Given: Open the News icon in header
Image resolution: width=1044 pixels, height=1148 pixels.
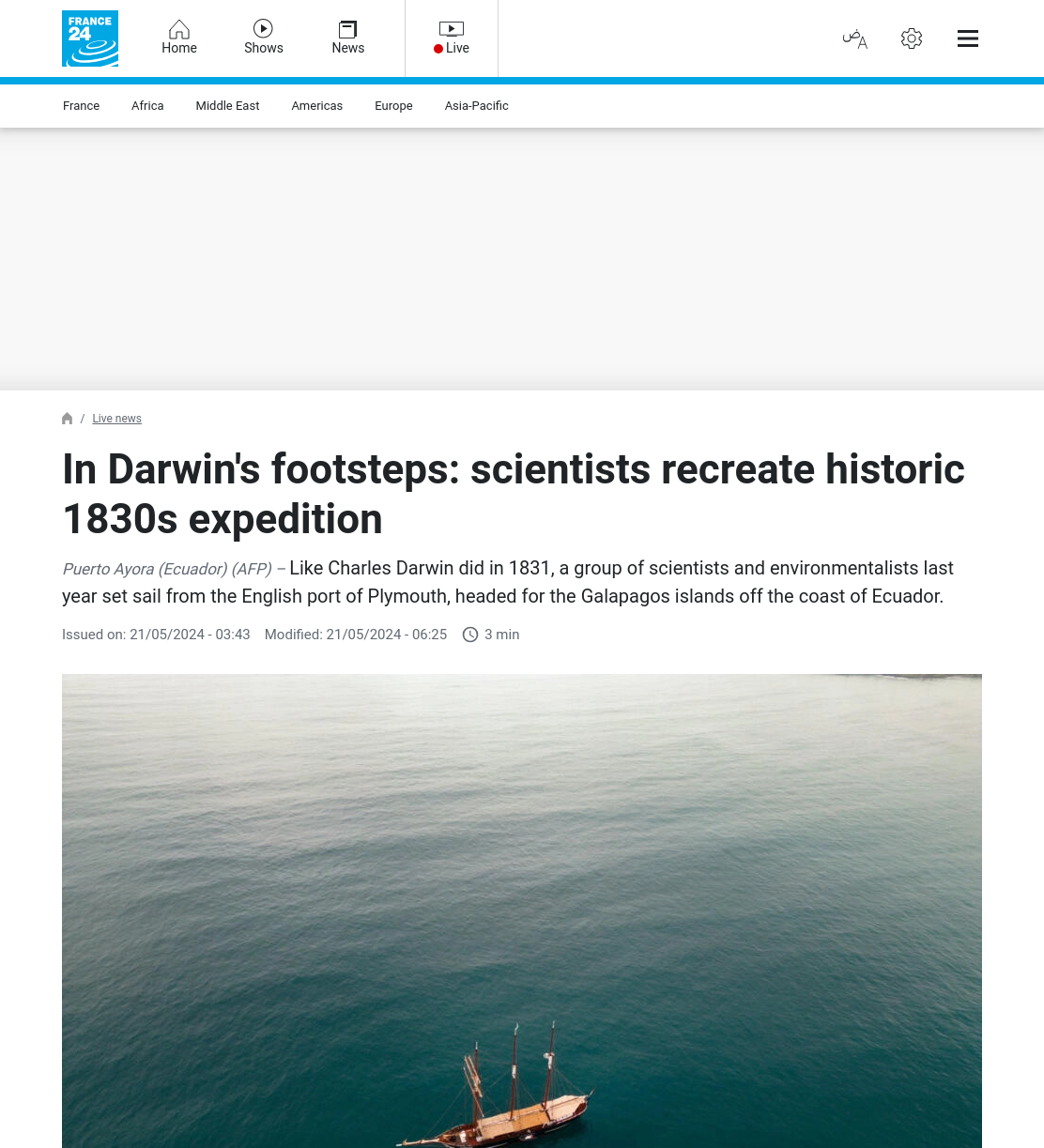Looking at the screenshot, I should point(348,29).
